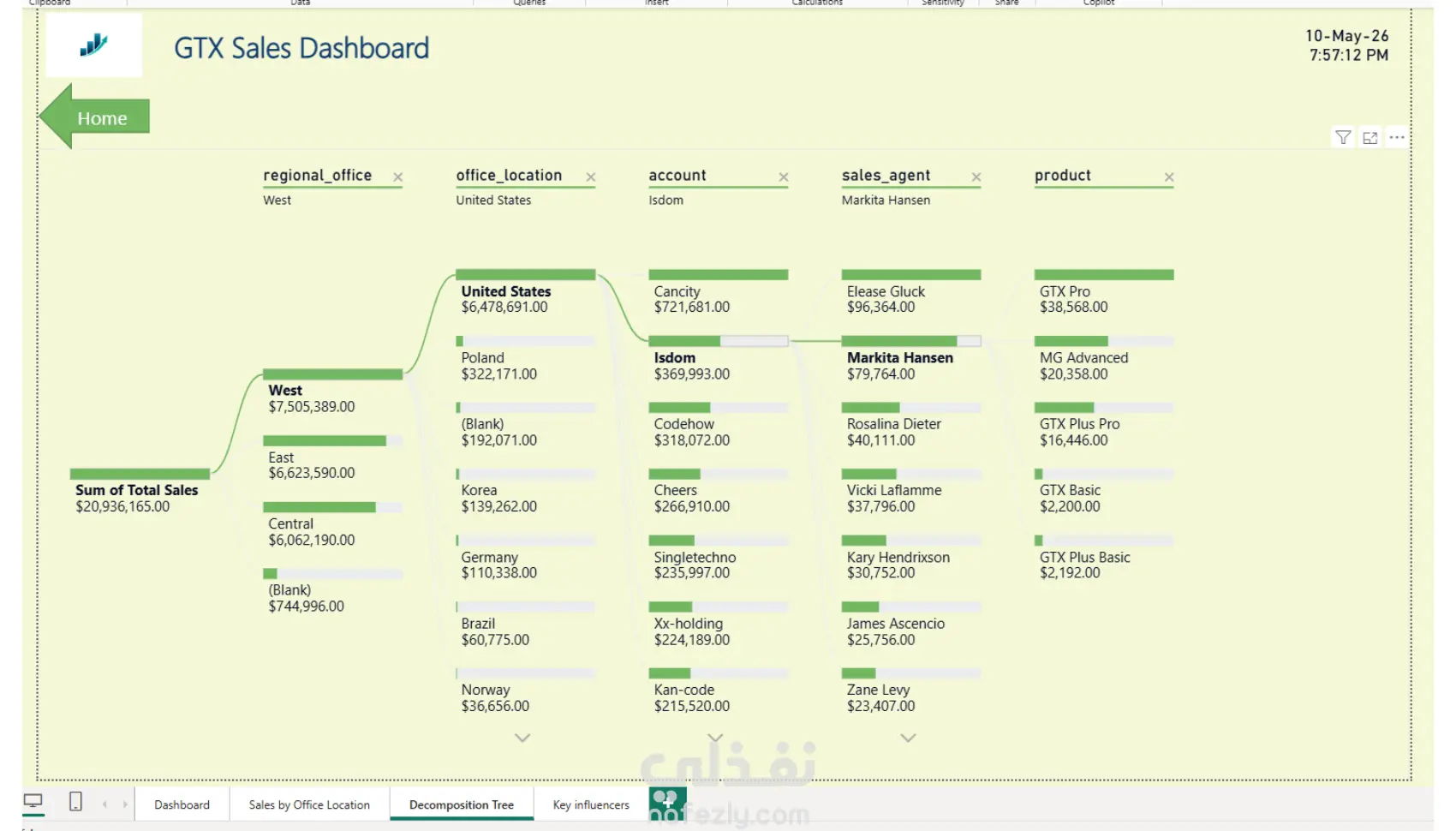Select the East regional office node
Viewport: 1456px width, 831px height.
pos(332,457)
